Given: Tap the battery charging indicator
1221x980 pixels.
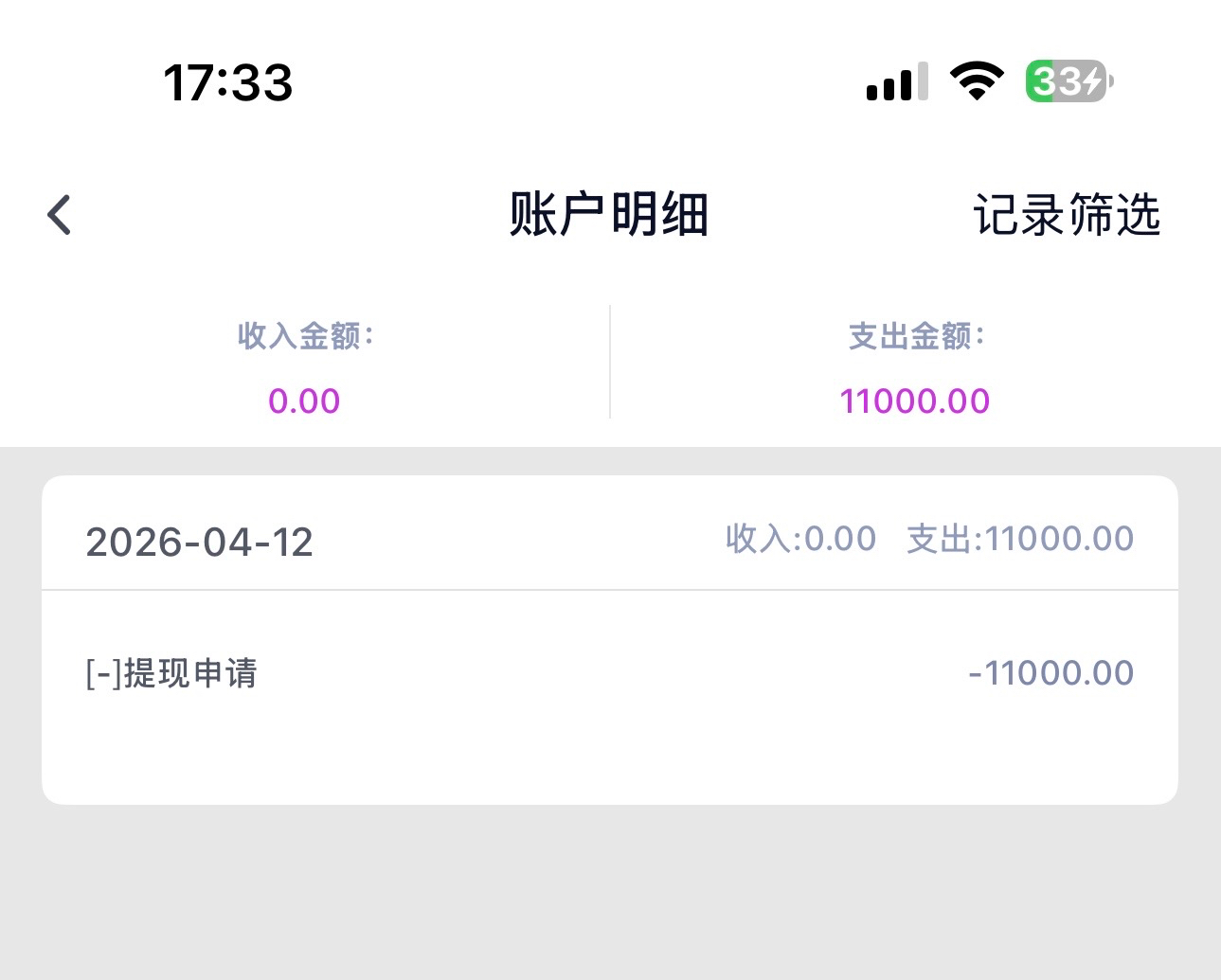Looking at the screenshot, I should (1068, 81).
